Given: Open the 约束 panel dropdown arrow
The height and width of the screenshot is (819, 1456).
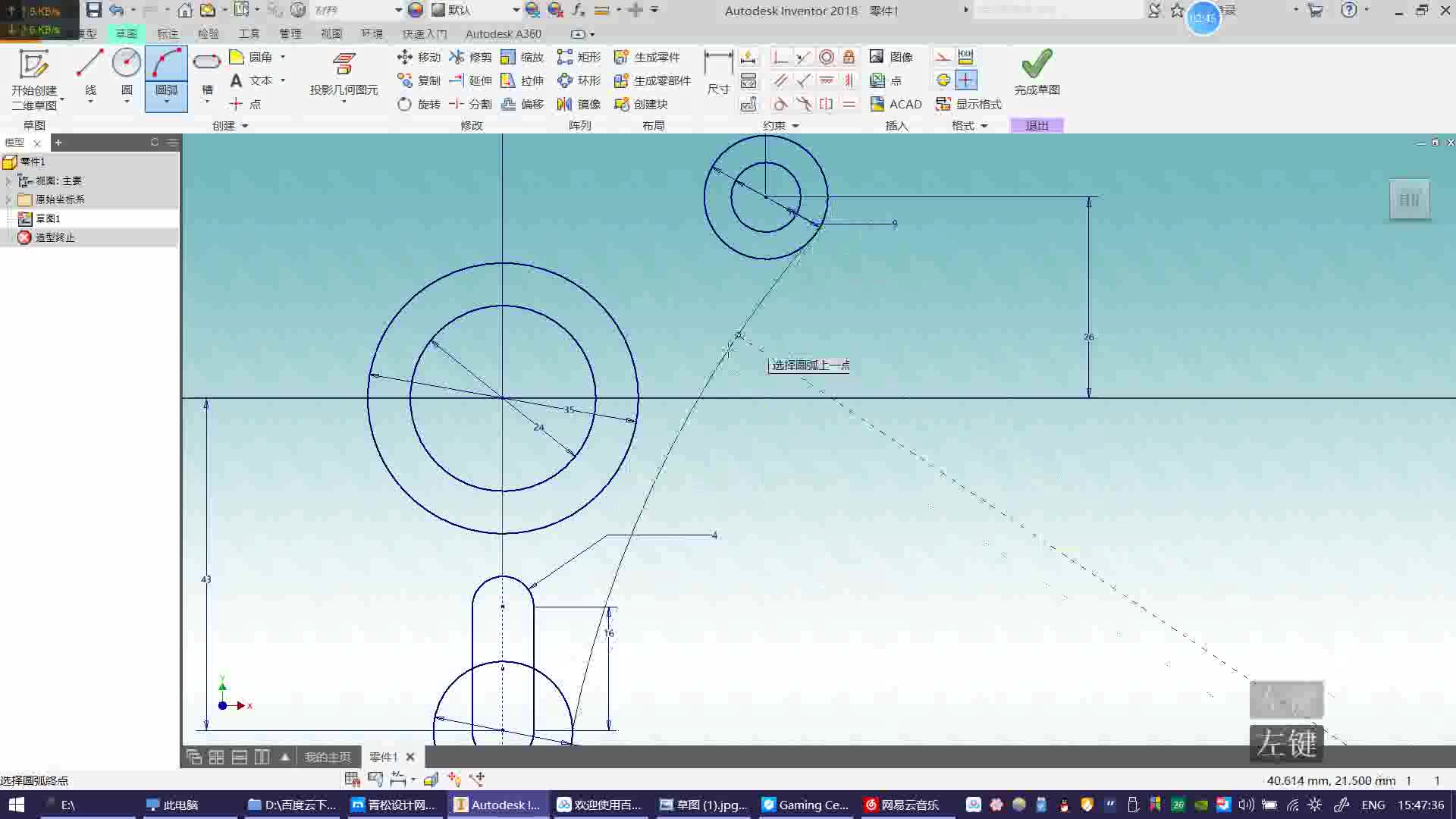Looking at the screenshot, I should pos(795,126).
